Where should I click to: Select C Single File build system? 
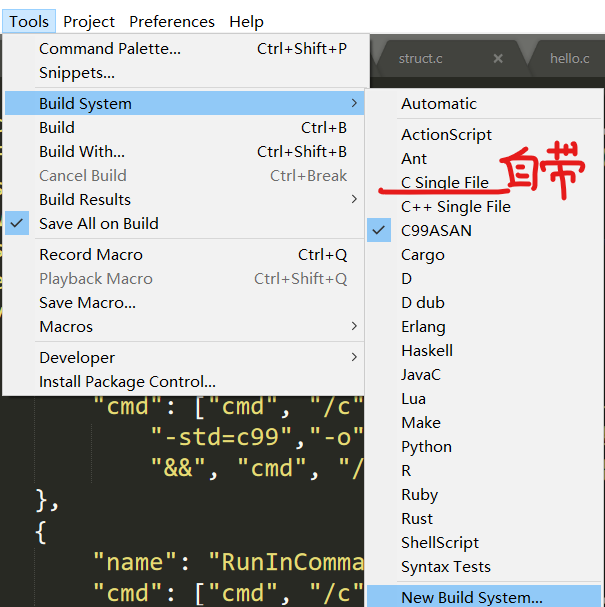[484, 183]
